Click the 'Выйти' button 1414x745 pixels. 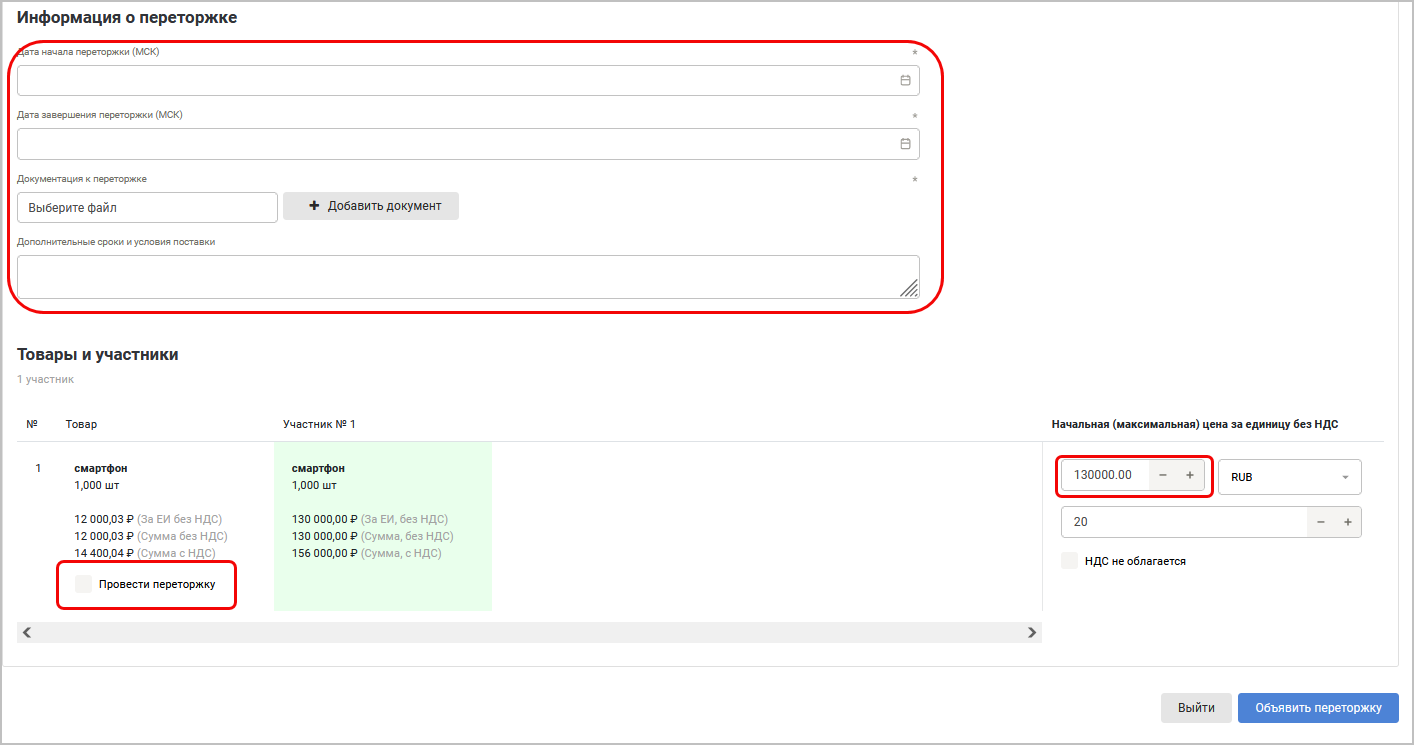[1196, 708]
